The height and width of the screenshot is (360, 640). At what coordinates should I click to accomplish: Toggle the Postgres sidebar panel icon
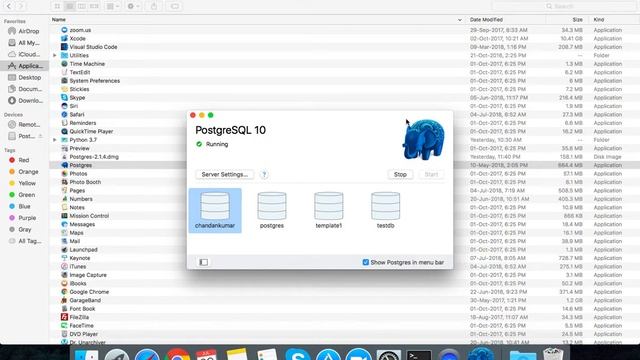[x=203, y=262]
